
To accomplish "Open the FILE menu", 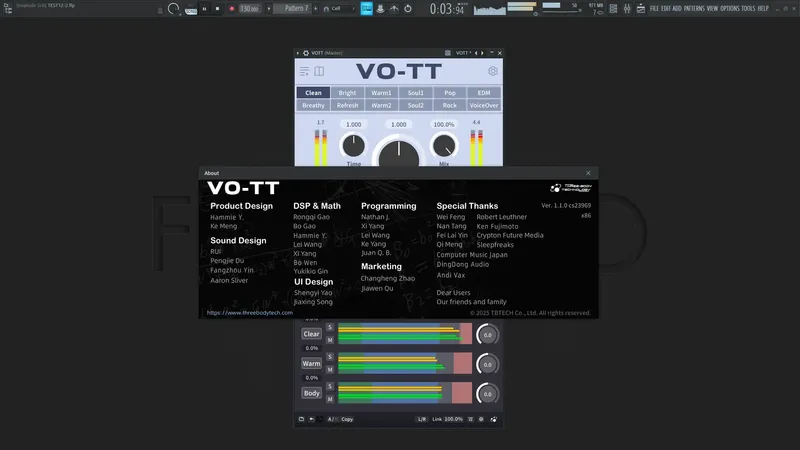I will tap(654, 9).
